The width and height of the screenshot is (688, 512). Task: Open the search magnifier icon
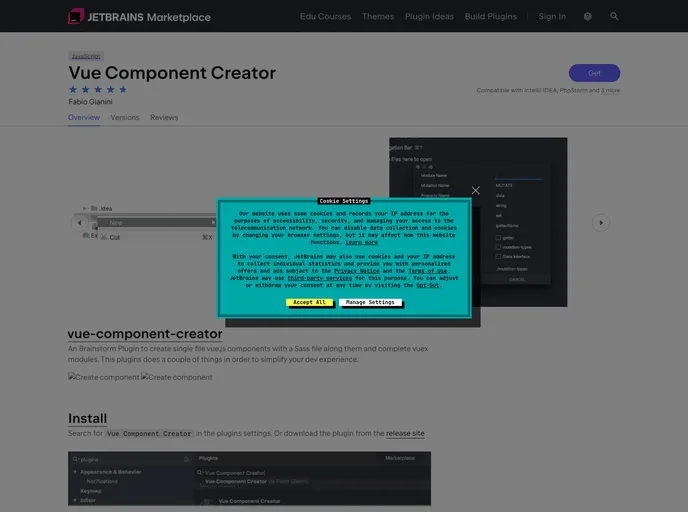pos(614,16)
